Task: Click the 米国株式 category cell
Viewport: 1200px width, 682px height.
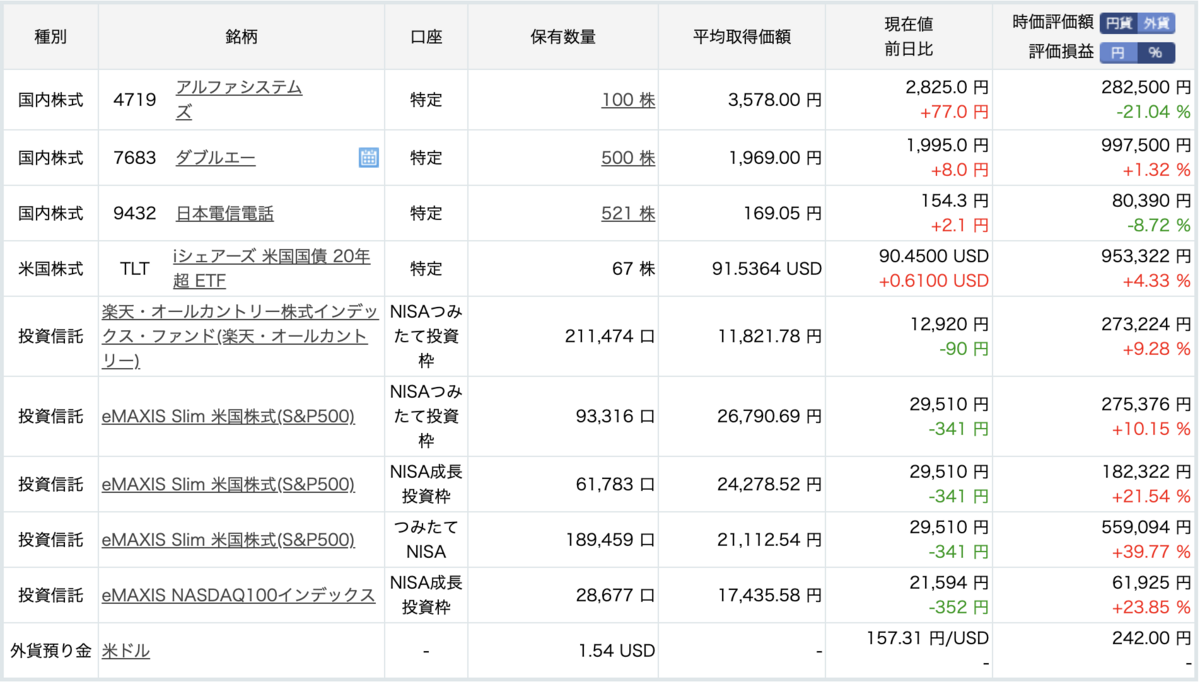Action: click(51, 269)
